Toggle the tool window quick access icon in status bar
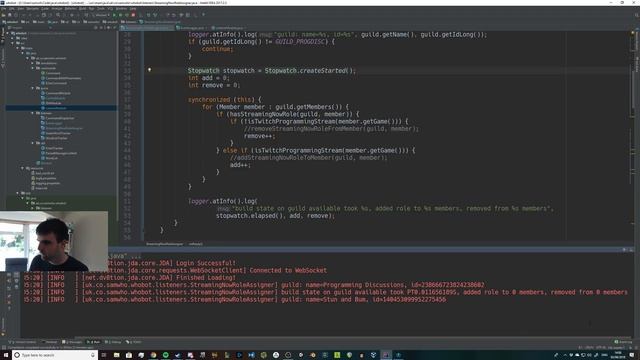Viewport: 640px width, 360px height. coord(3,347)
